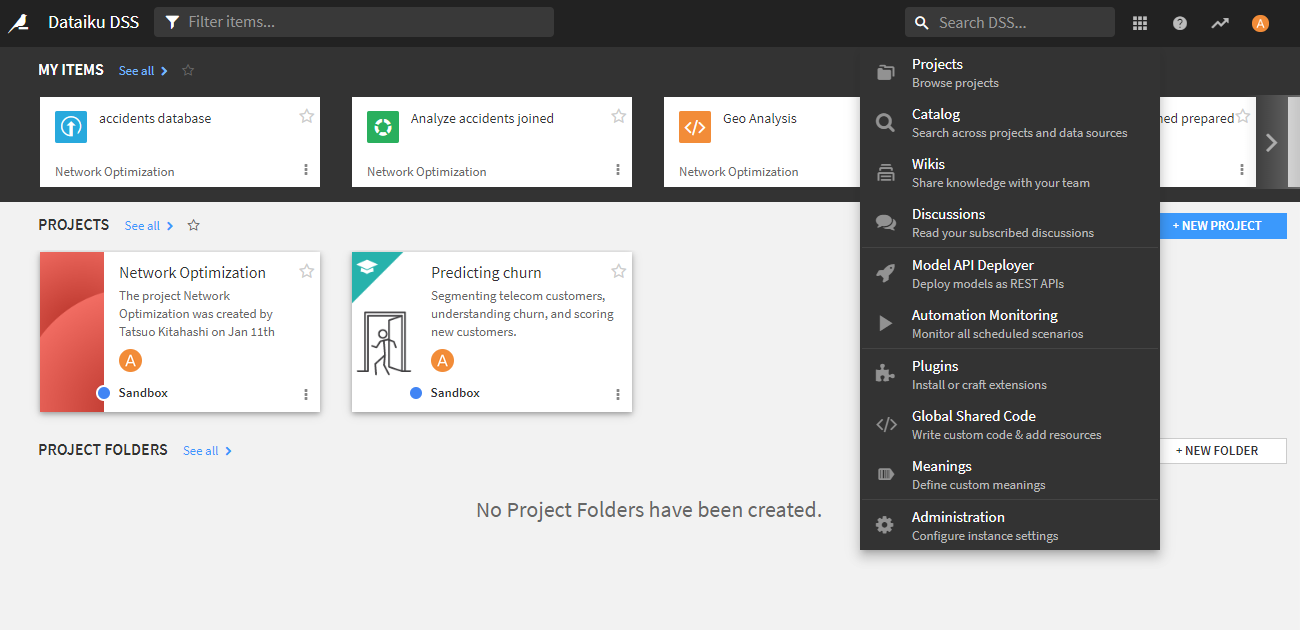Click See all link for My Items

[x=143, y=71]
